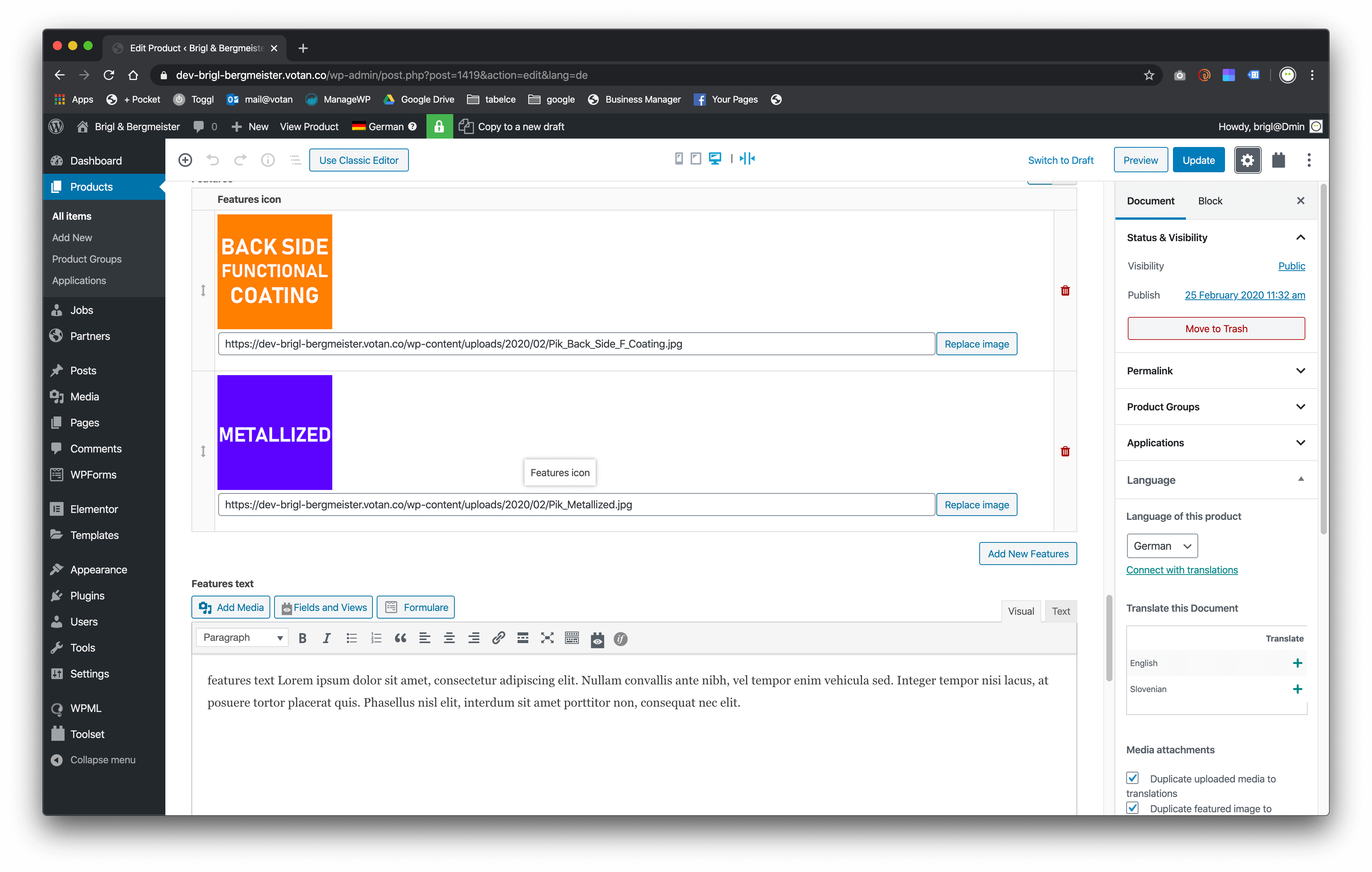Toggle Duplicate featured image checkbox
This screenshot has height=872, width=1372.
click(x=1133, y=808)
